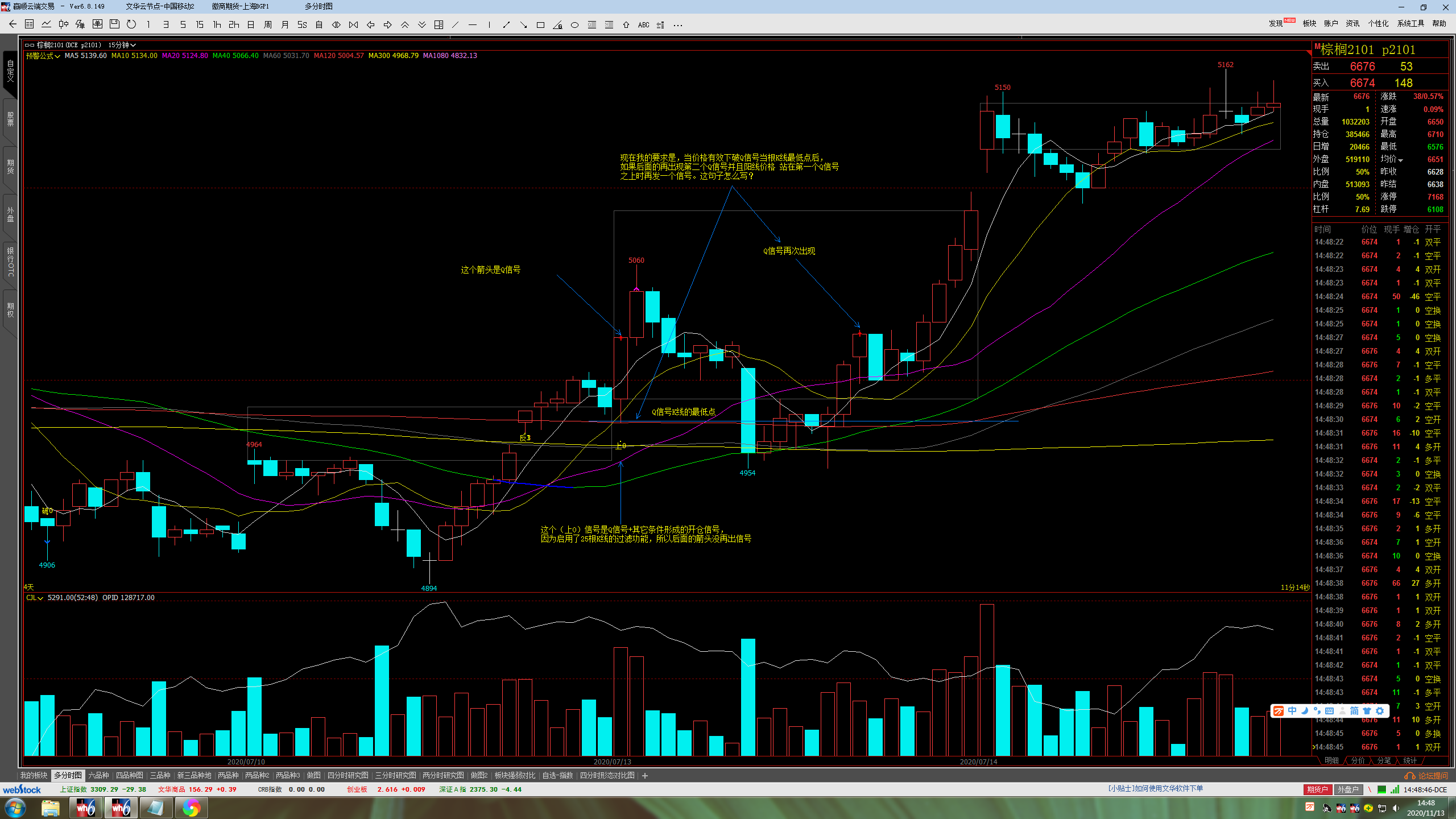Switch to 15 minute period button
Viewport: 1456px width, 819px height.
[200, 25]
